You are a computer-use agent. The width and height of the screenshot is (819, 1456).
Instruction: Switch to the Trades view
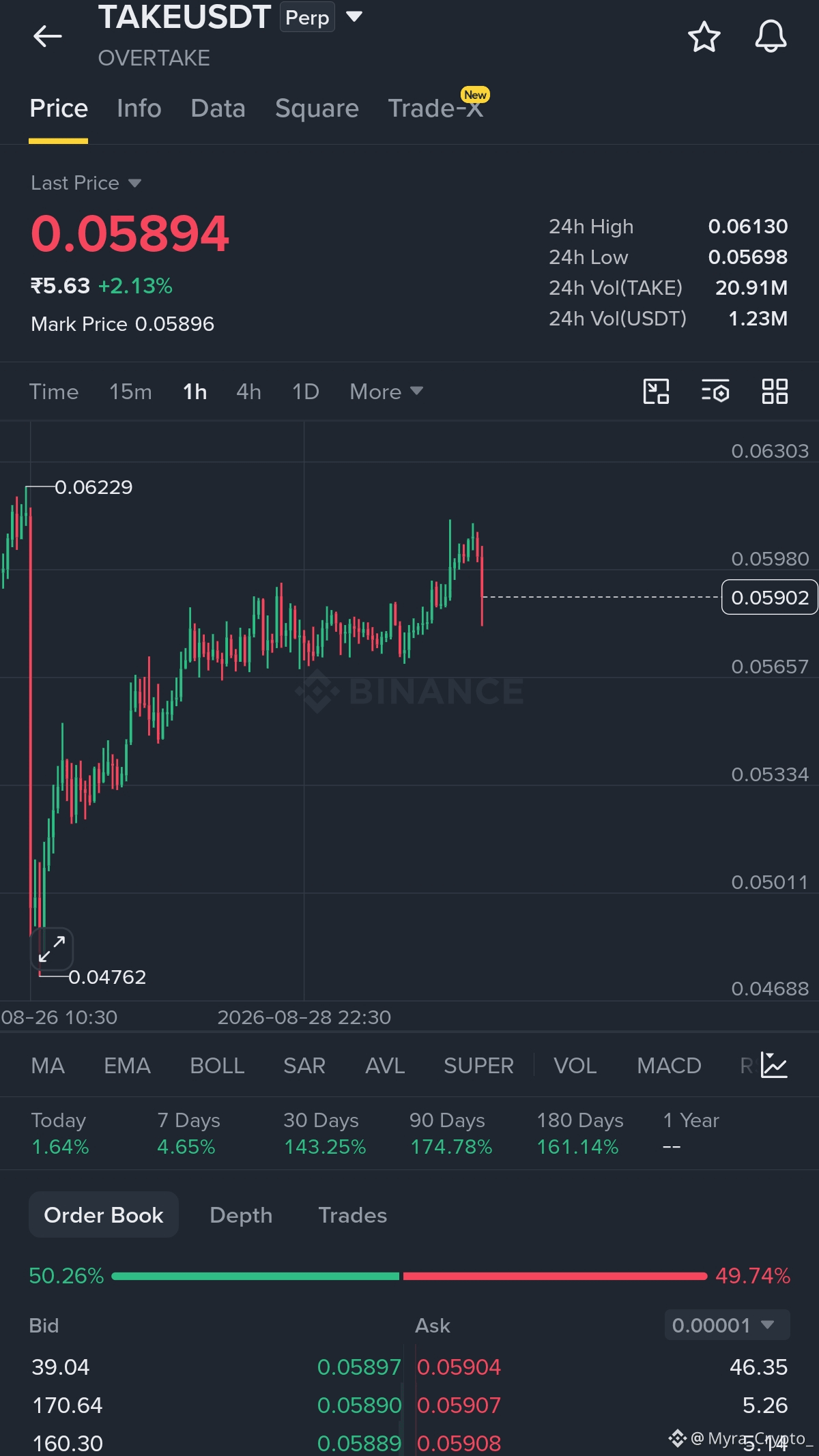[352, 1214]
